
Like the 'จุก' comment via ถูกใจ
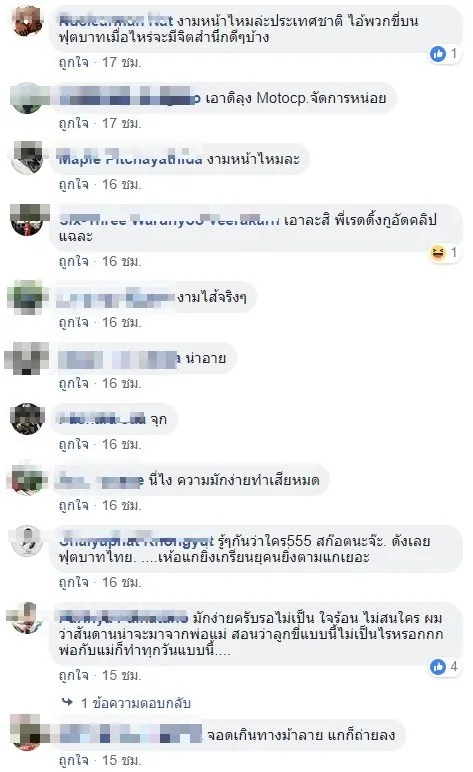pos(73,445)
